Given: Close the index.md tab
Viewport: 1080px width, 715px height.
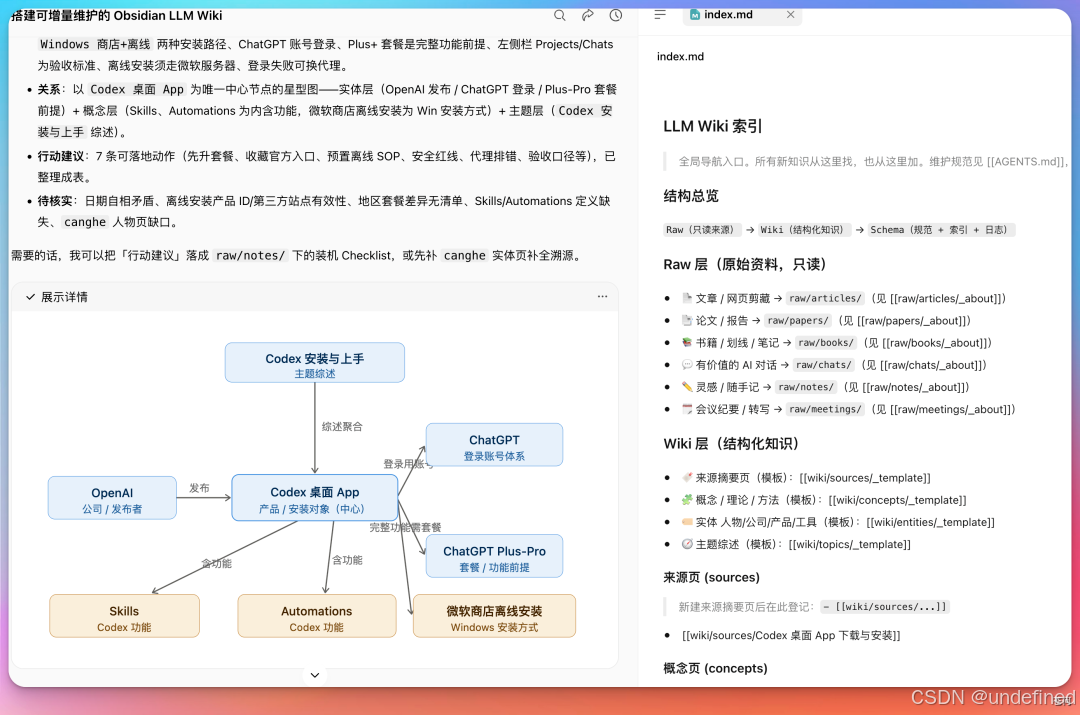Looking at the screenshot, I should (x=790, y=14).
